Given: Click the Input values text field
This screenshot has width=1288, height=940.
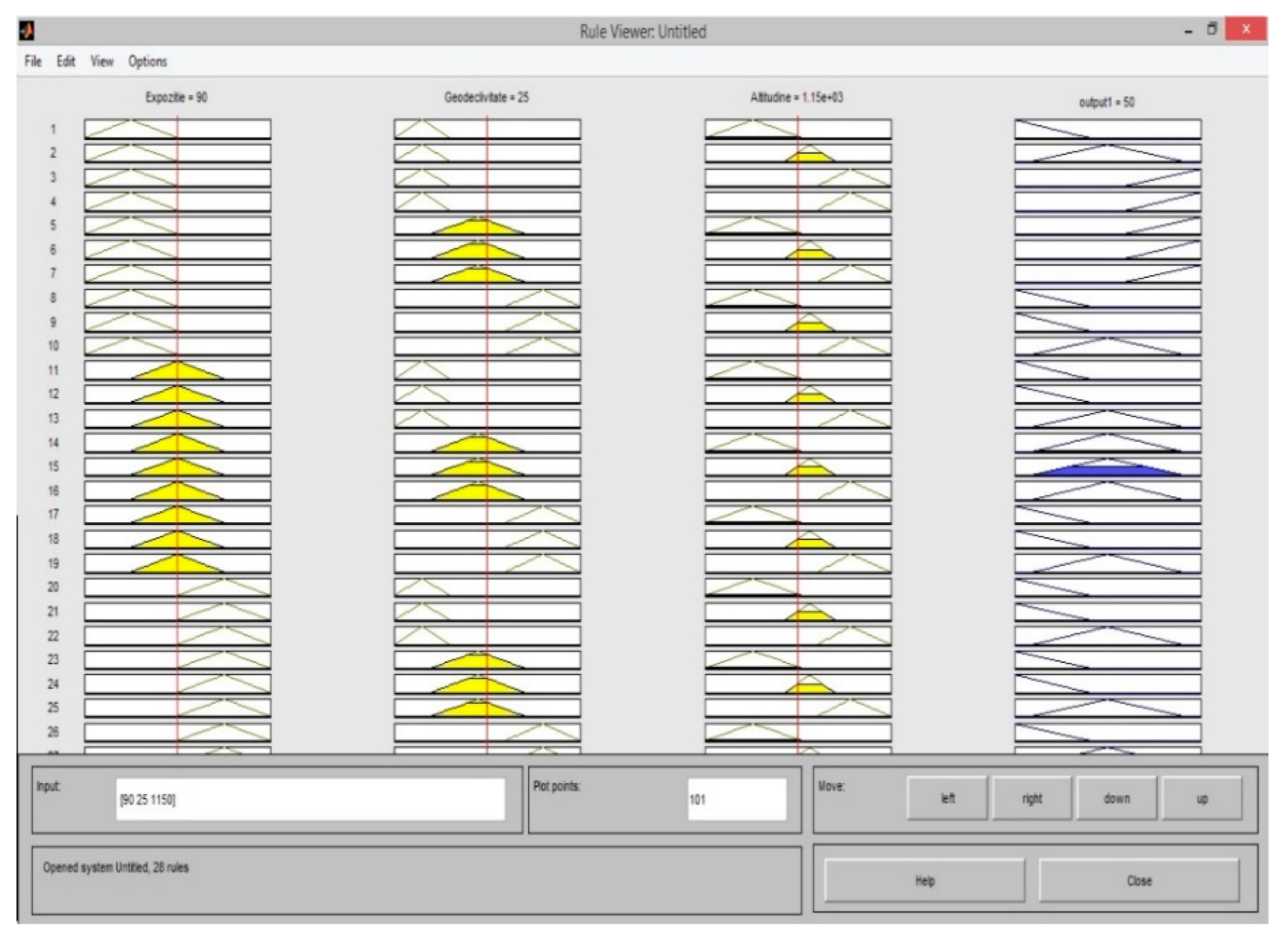Looking at the screenshot, I should coord(310,799).
